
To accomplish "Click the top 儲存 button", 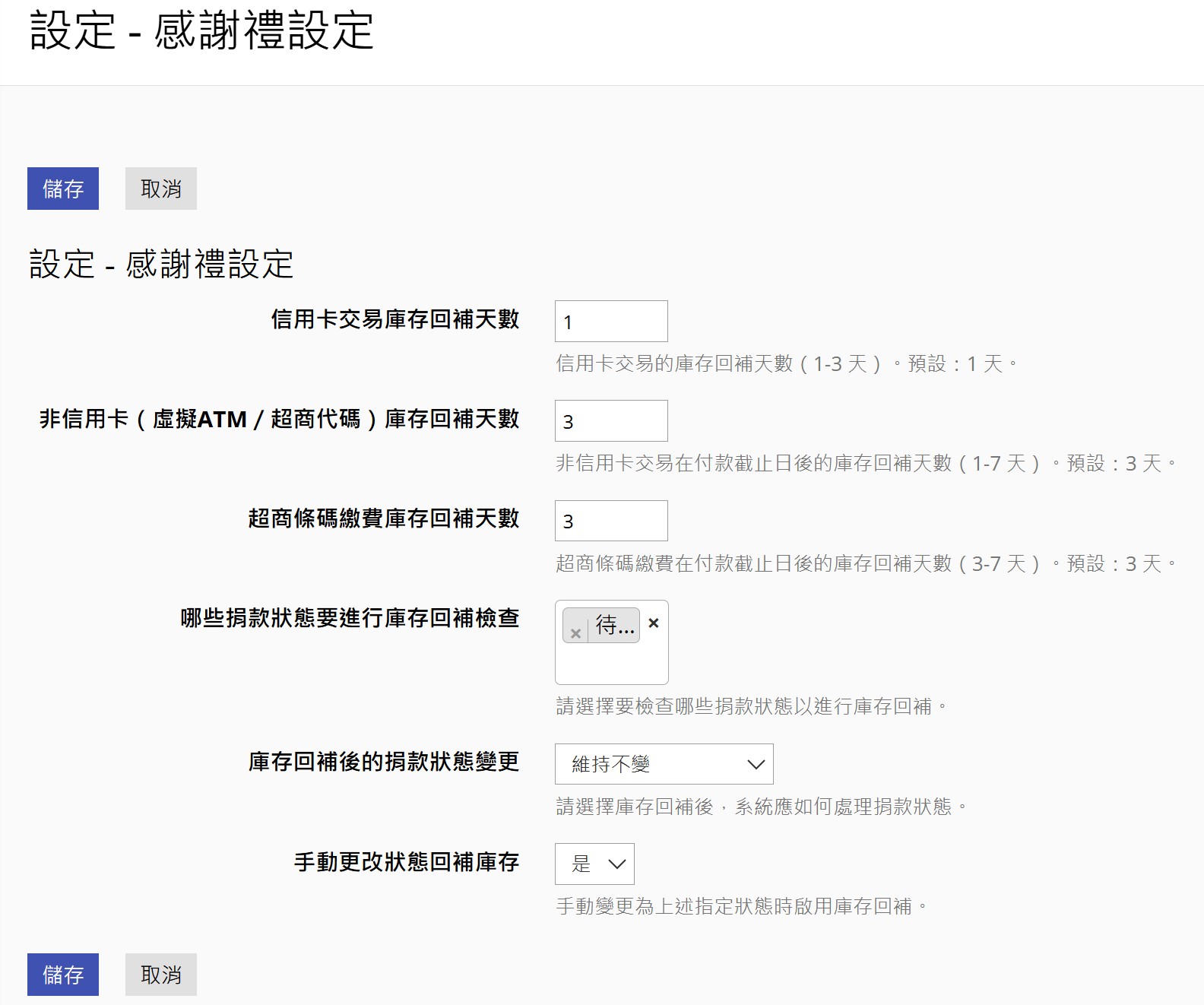I will tap(63, 189).
